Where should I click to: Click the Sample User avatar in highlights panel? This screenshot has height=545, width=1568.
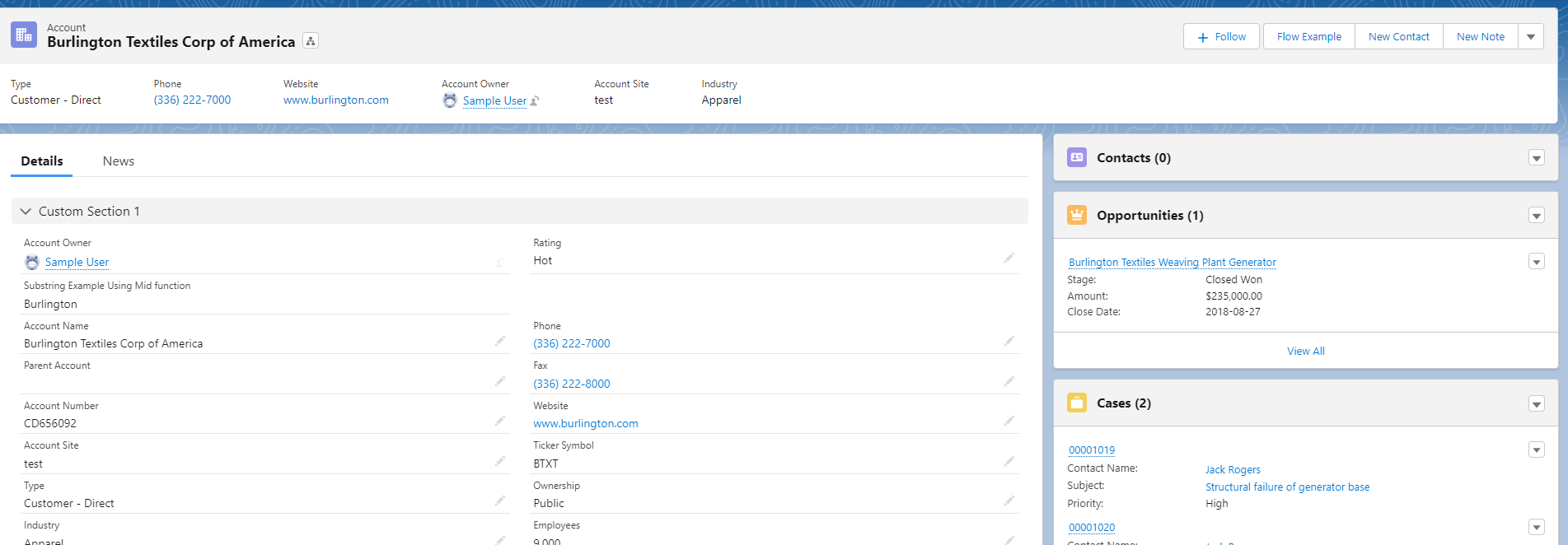point(450,100)
